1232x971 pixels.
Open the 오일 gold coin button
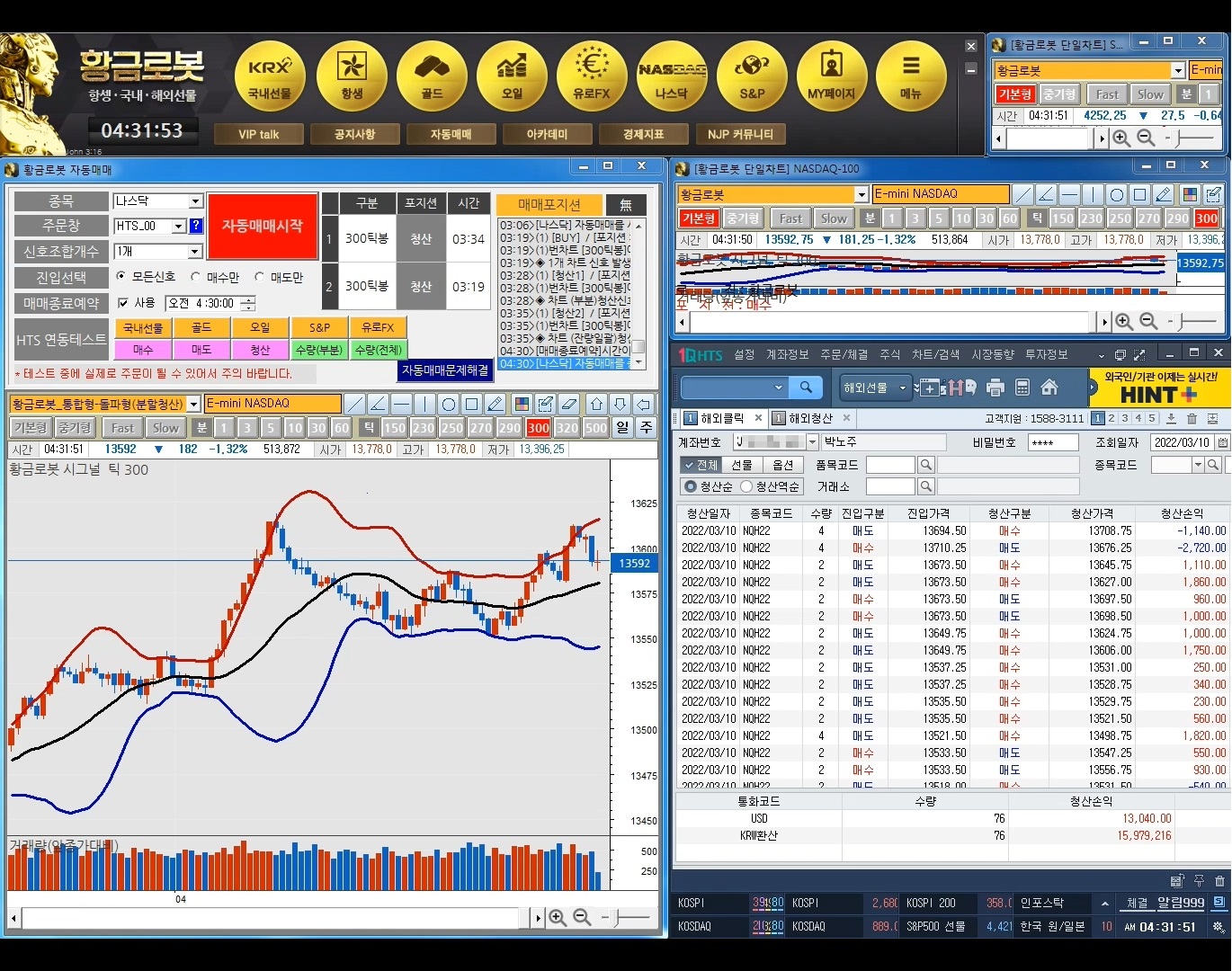(512, 76)
